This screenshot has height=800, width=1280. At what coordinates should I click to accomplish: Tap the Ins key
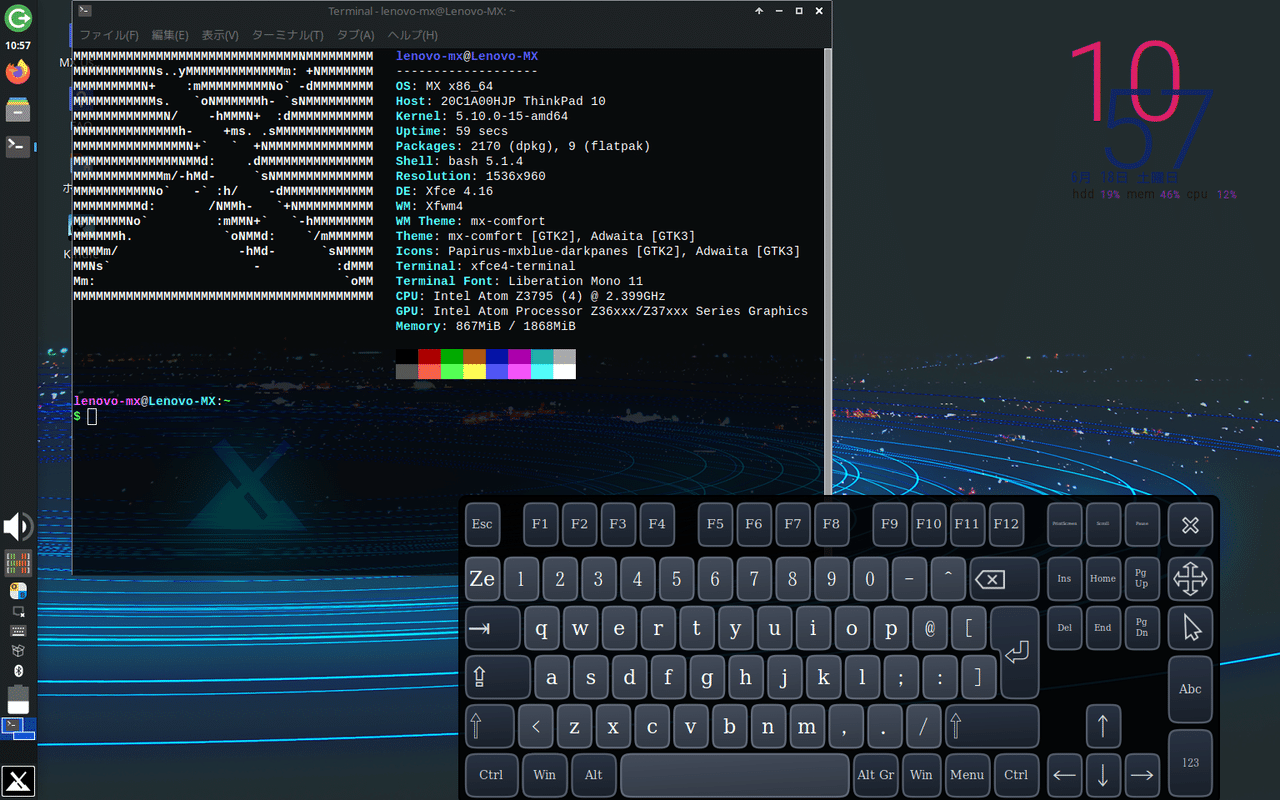pyautogui.click(x=1065, y=578)
